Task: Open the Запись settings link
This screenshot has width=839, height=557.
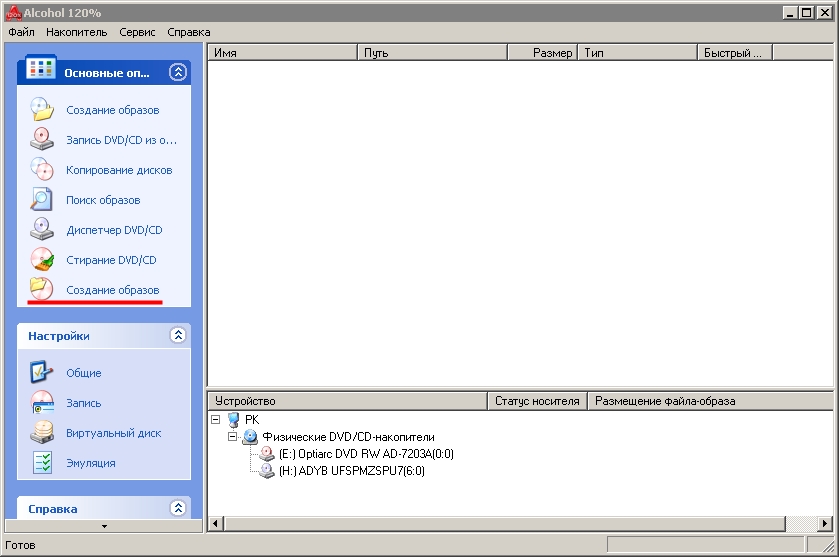Action: pos(83,403)
